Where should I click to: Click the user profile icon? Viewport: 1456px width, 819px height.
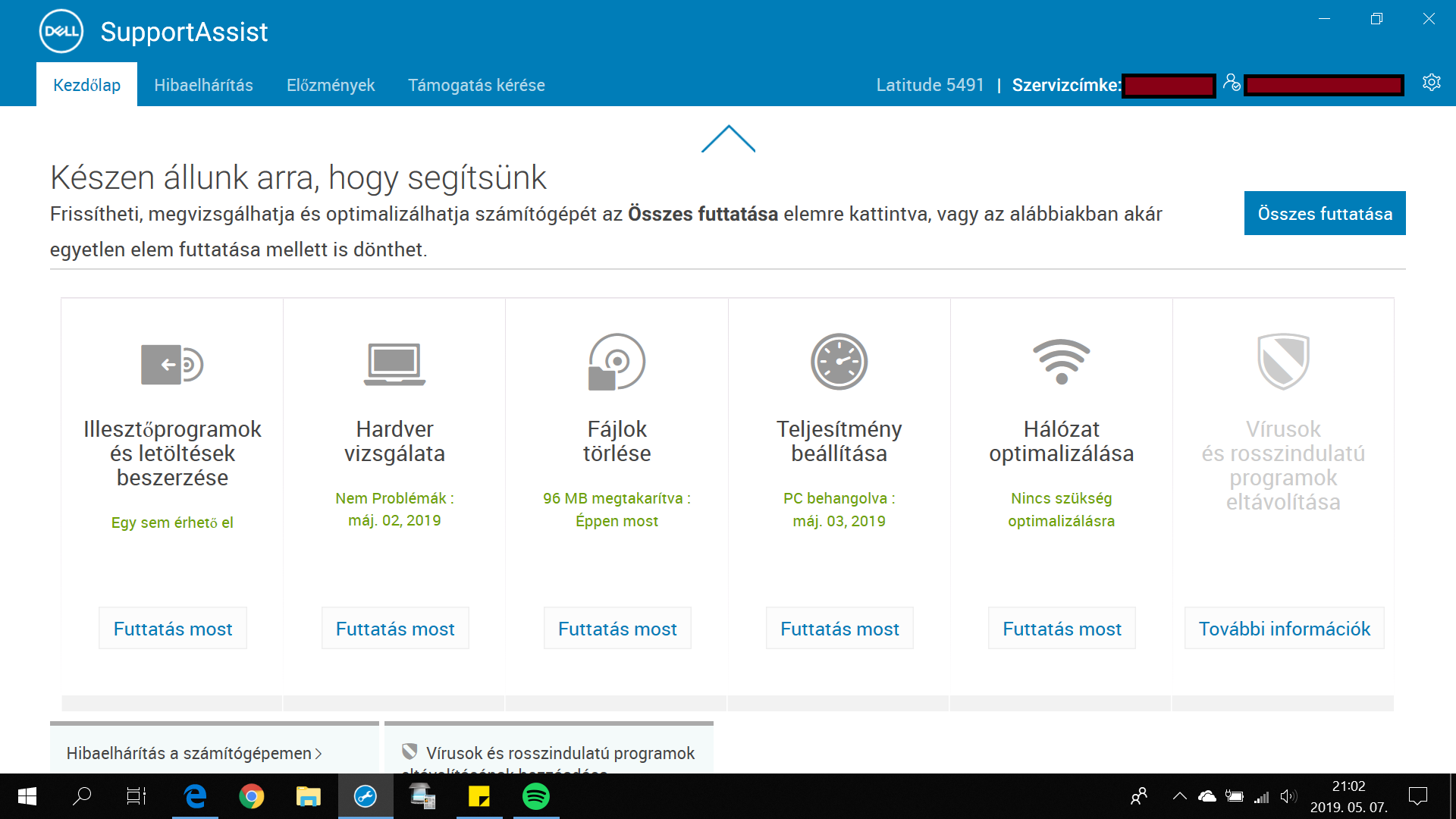[x=1232, y=83]
